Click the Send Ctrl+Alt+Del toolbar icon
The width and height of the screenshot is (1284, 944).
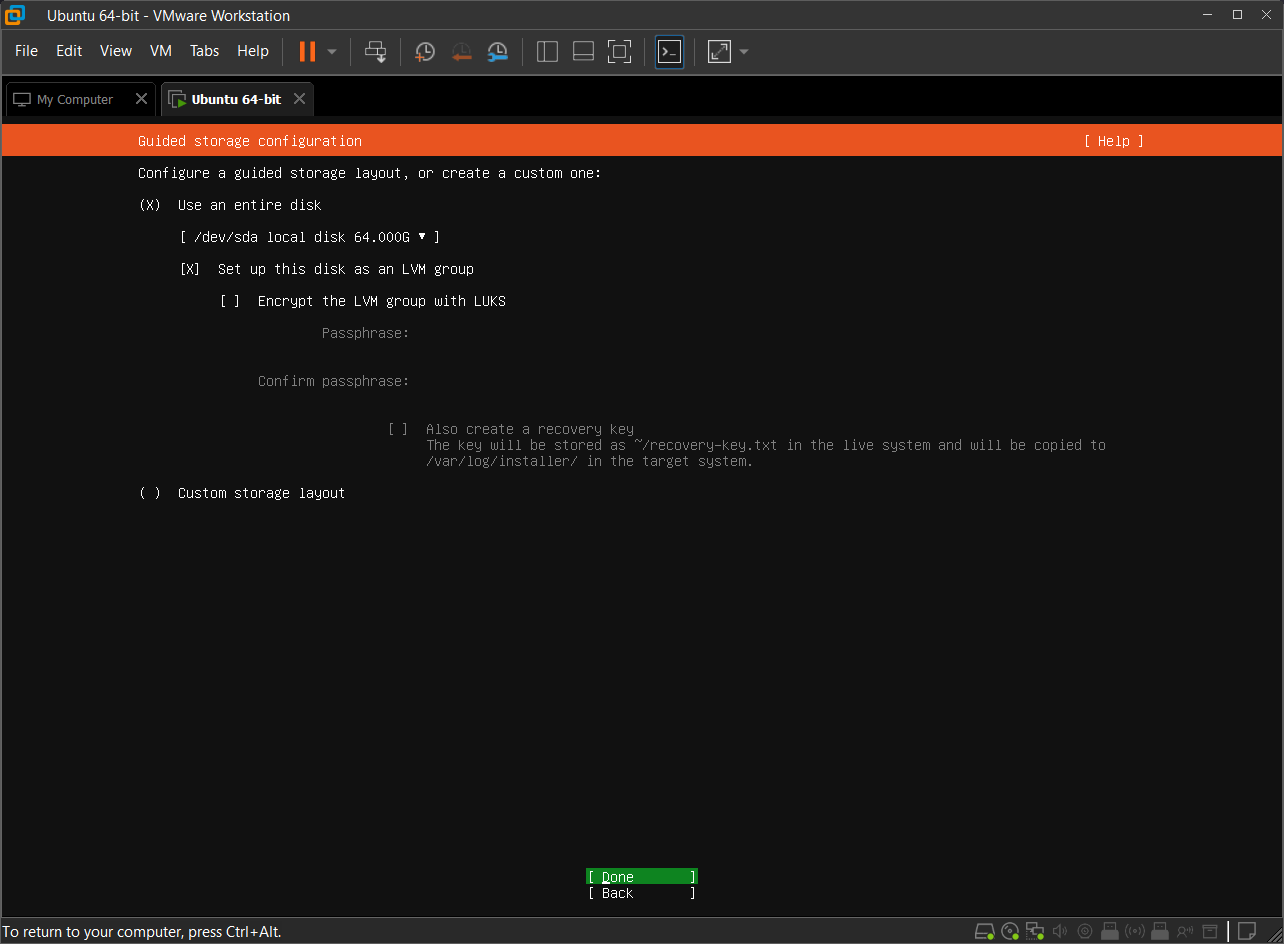376,51
